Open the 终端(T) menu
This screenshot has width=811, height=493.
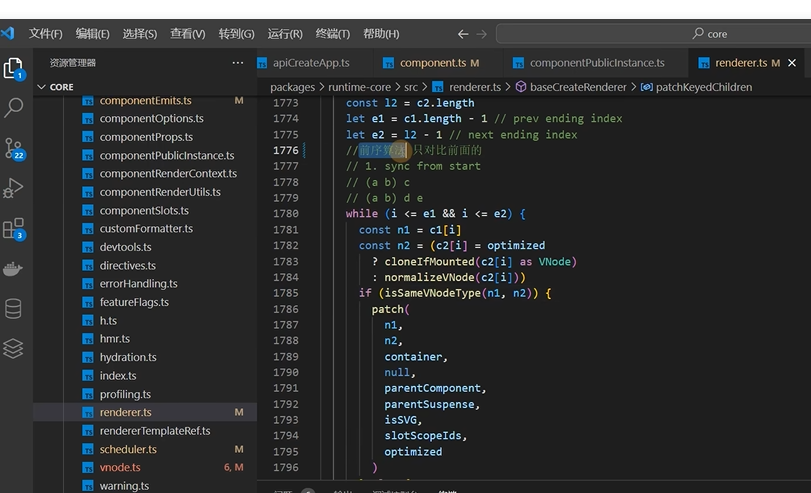click(333, 34)
